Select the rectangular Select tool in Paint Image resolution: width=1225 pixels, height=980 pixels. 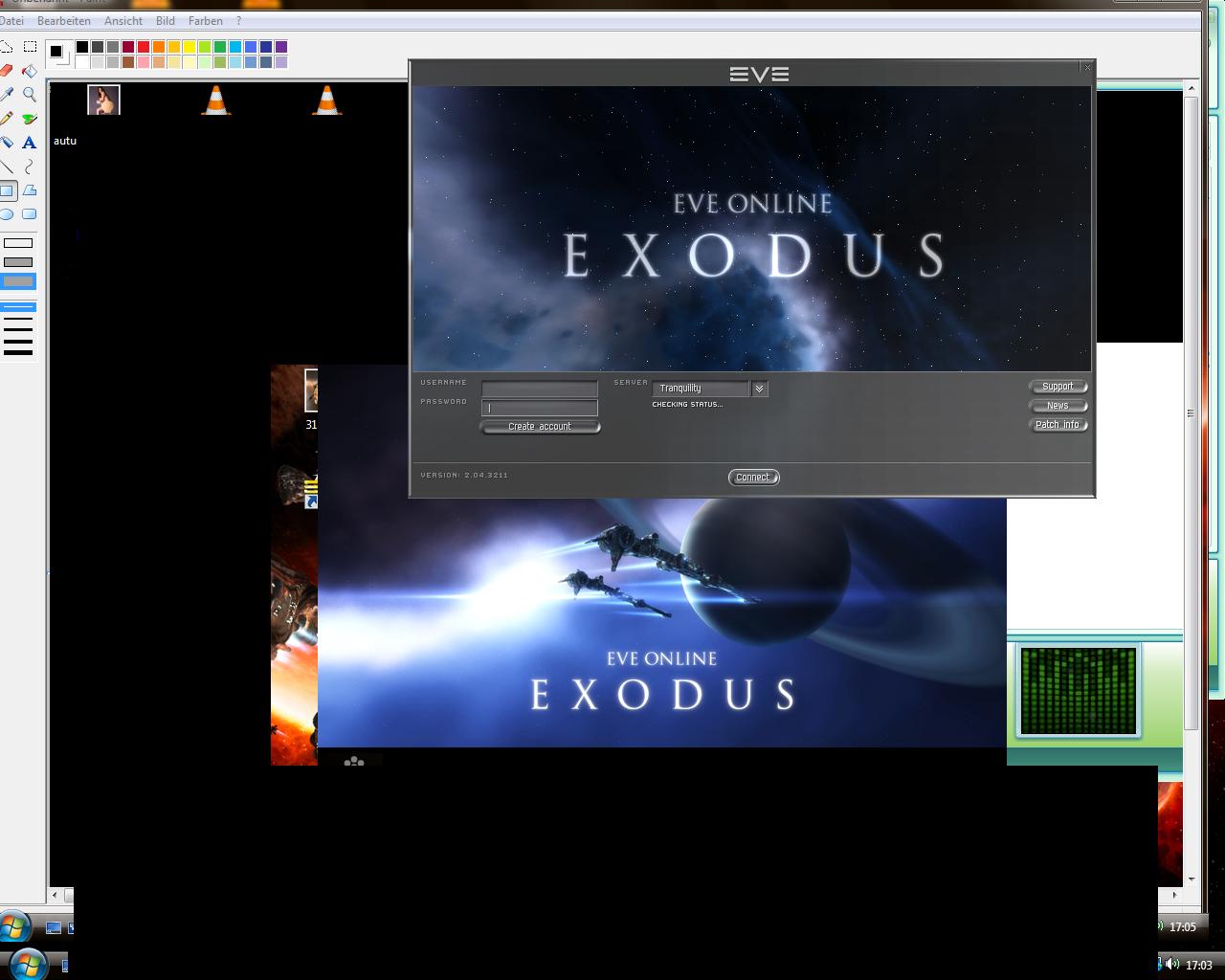point(30,47)
